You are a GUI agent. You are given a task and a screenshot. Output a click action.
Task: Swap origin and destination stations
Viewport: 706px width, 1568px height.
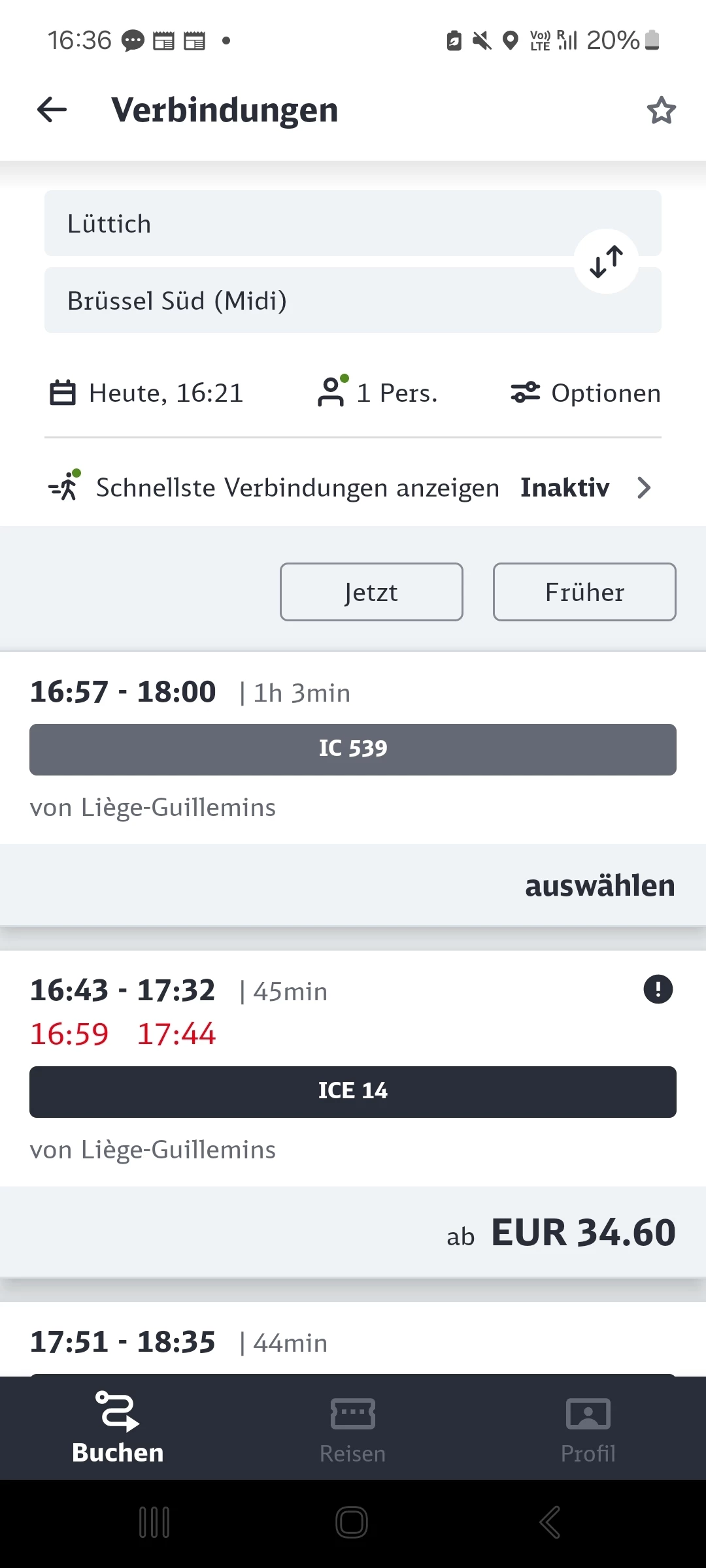606,261
